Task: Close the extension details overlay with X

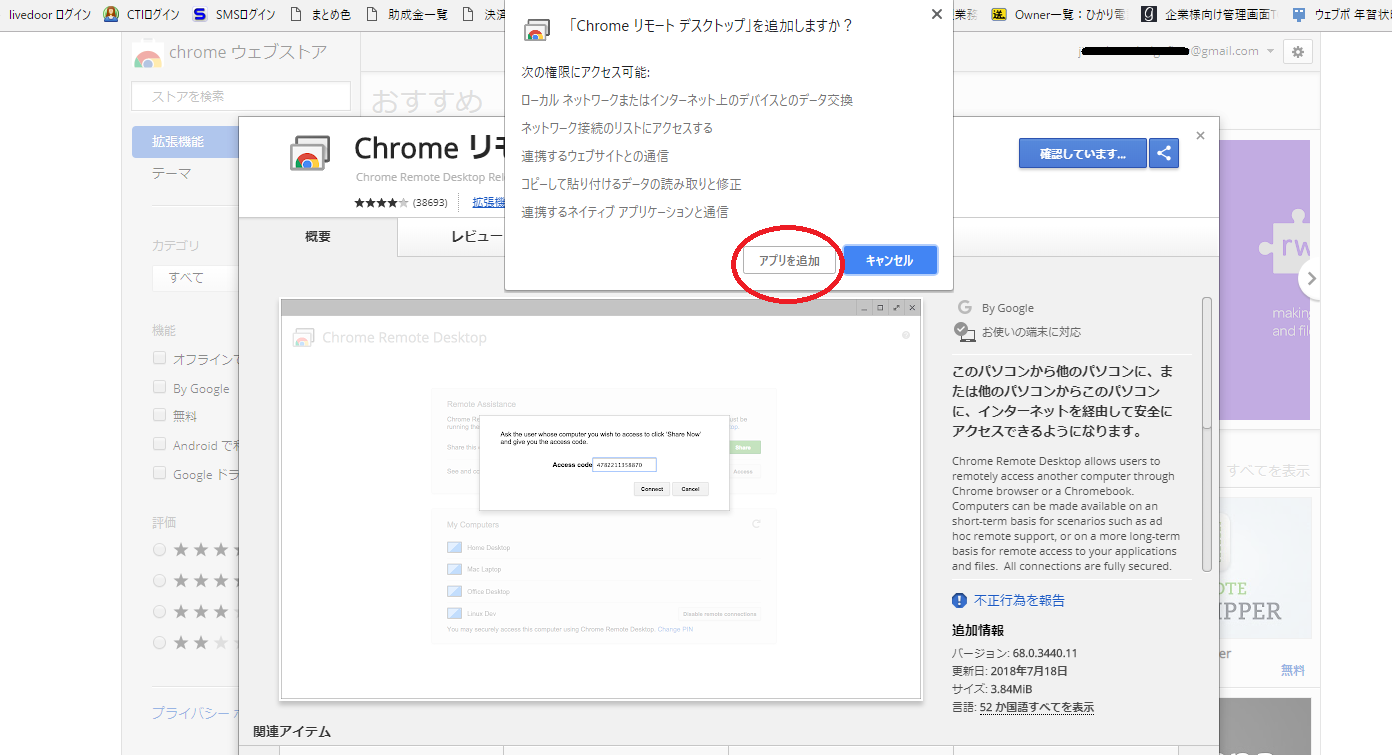Action: pos(1200,136)
